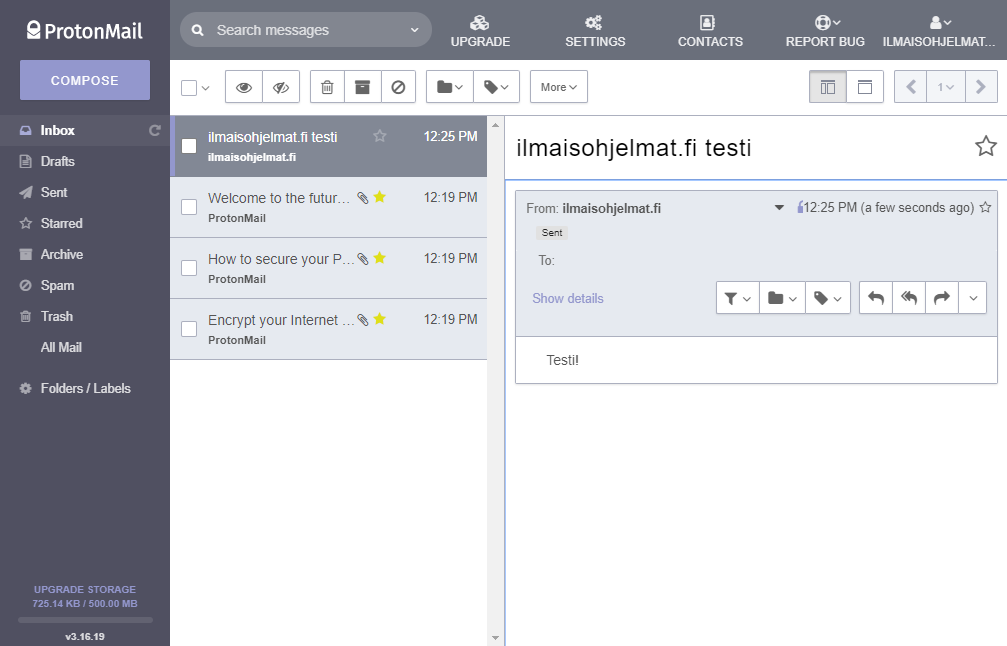Click the Mark as read eye icon

click(243, 87)
